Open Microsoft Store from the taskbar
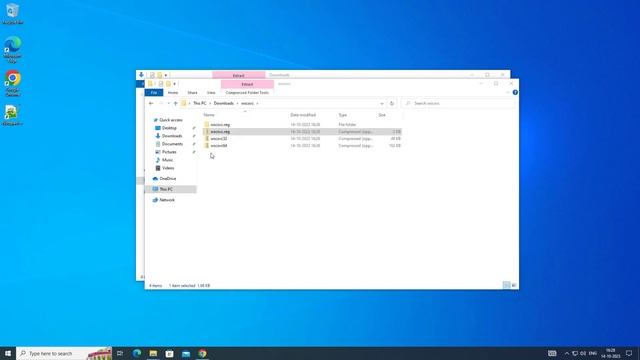 click(169, 353)
